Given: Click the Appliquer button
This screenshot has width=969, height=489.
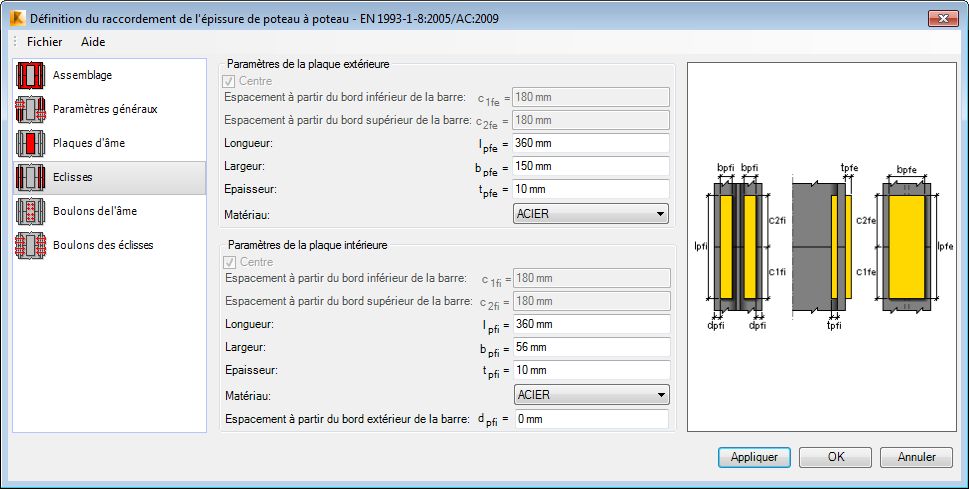Looking at the screenshot, I should tap(754, 457).
